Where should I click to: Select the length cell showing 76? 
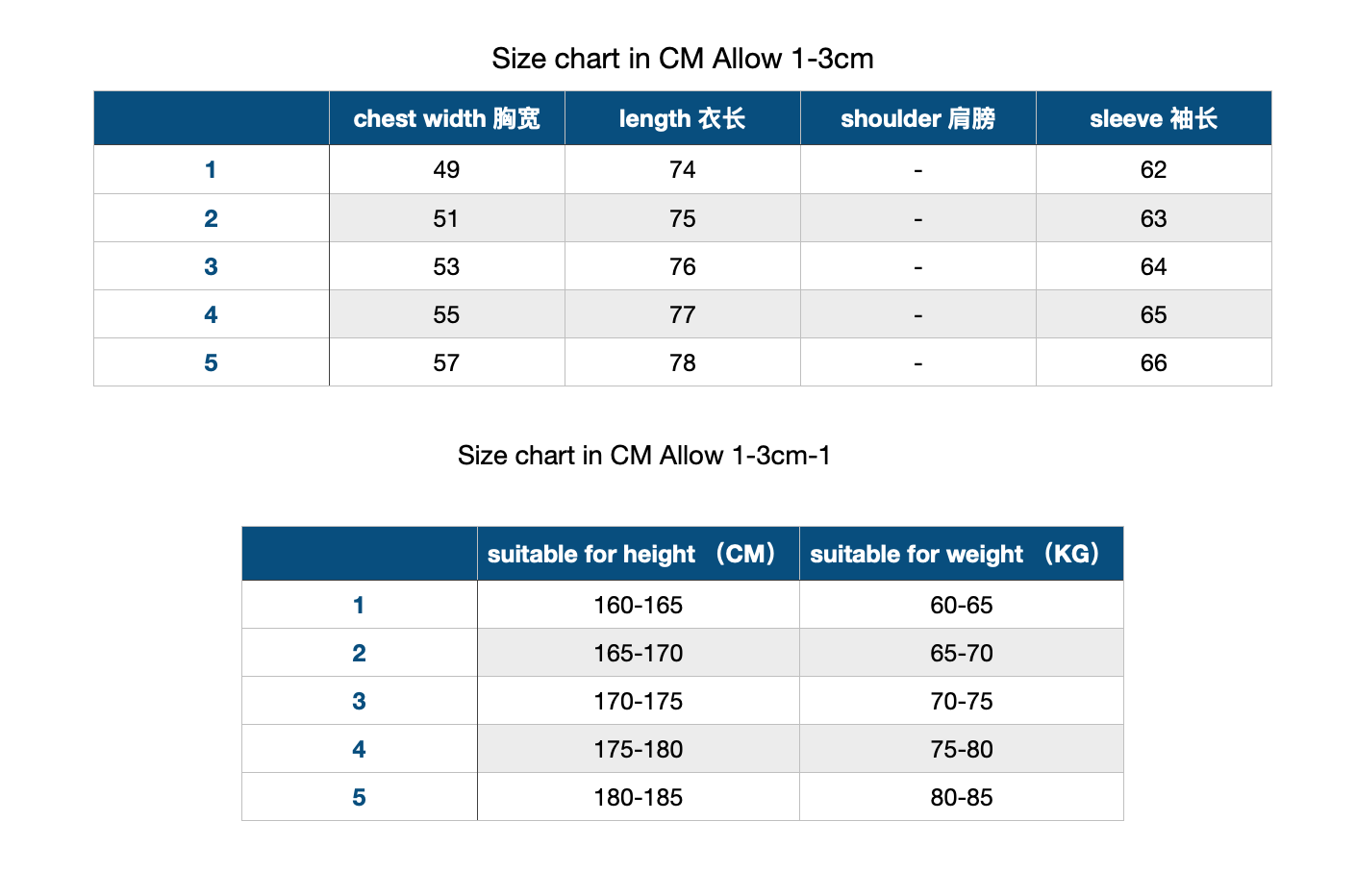point(683,266)
